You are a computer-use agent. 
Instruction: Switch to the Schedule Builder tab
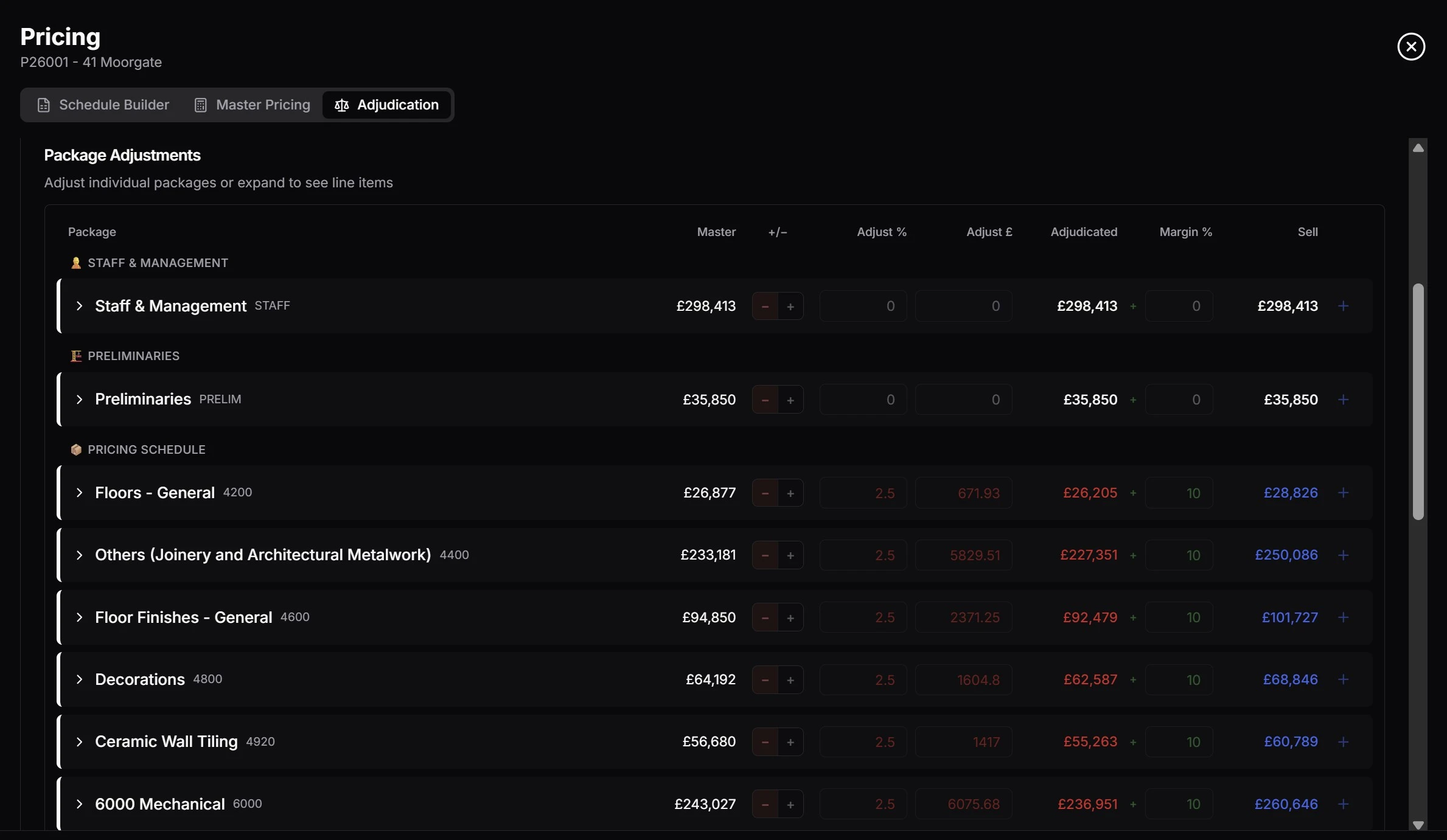(103, 105)
